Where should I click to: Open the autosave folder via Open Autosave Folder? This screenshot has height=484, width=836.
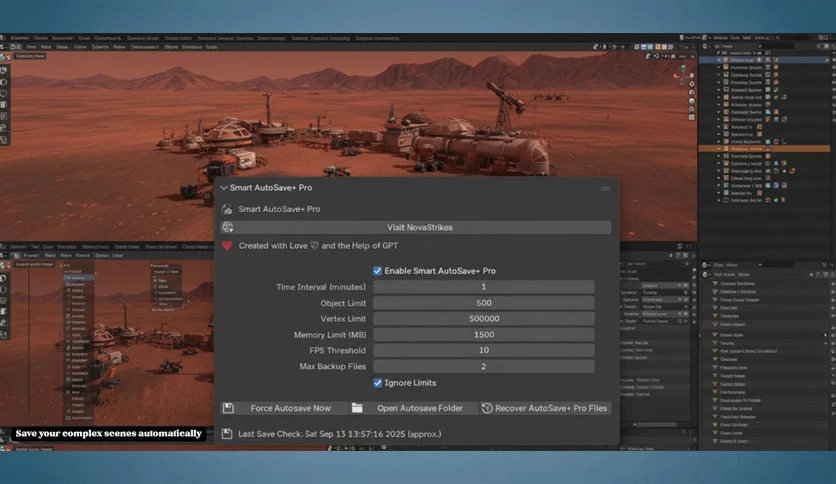pyautogui.click(x=413, y=408)
